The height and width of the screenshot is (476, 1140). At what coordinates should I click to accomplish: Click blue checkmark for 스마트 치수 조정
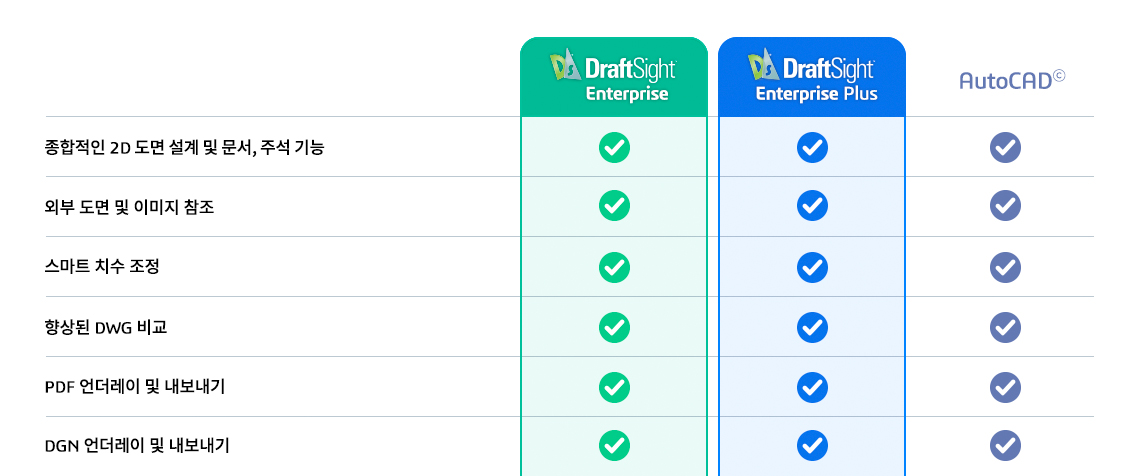coord(812,267)
